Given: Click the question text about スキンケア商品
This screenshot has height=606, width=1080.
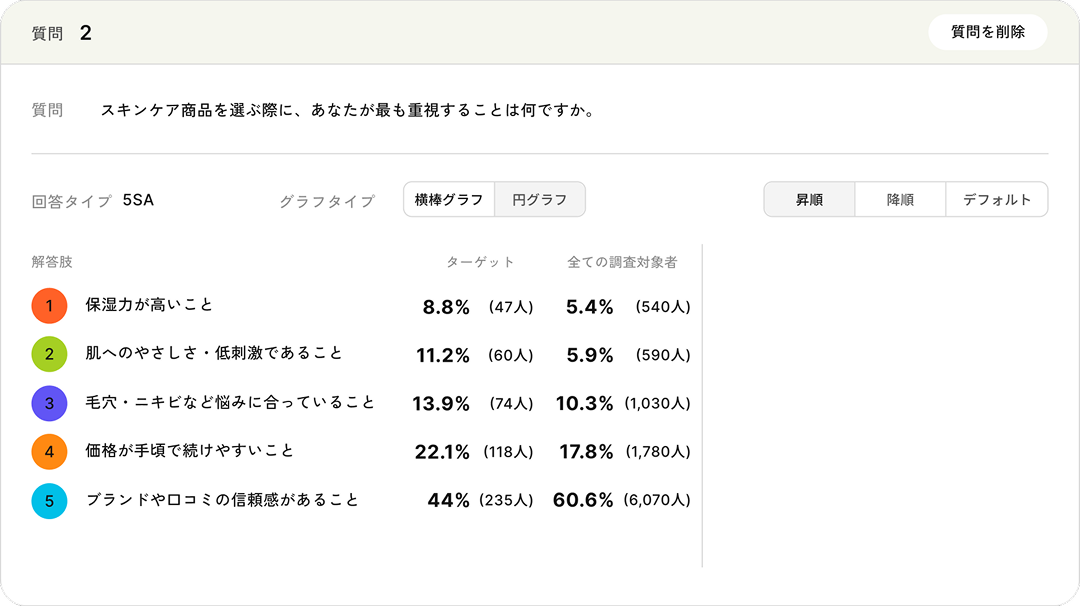Looking at the screenshot, I should pos(349,110).
